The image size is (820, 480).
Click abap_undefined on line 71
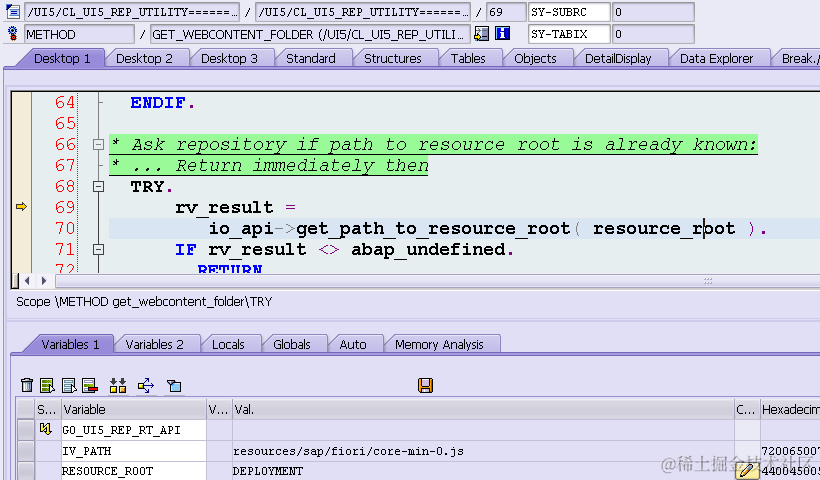[x=428, y=249]
